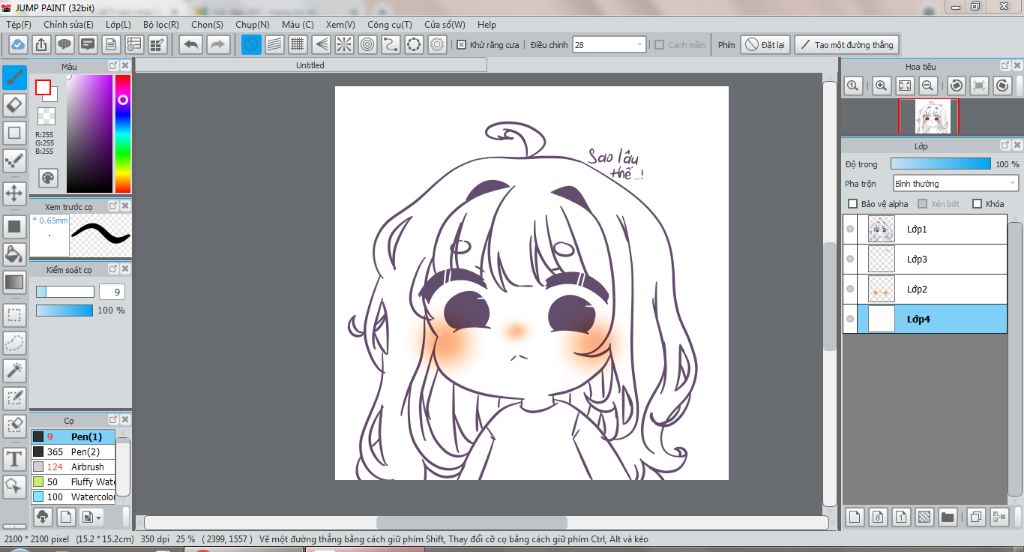Toggle visibility of Lớp4 layer

tap(850, 319)
